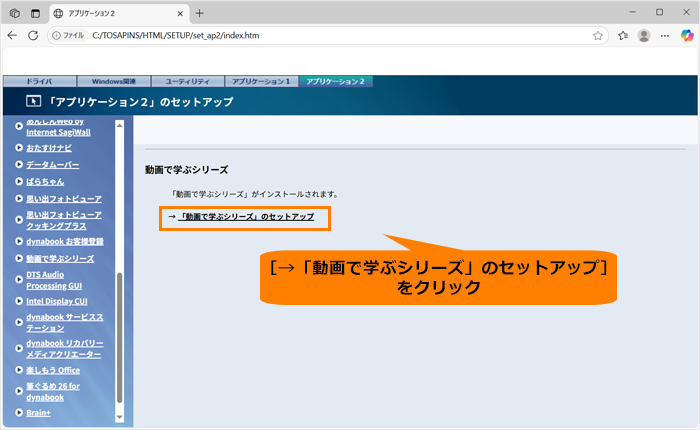Click the setup header cursor icon
This screenshot has width=700, height=430.
click(33, 101)
